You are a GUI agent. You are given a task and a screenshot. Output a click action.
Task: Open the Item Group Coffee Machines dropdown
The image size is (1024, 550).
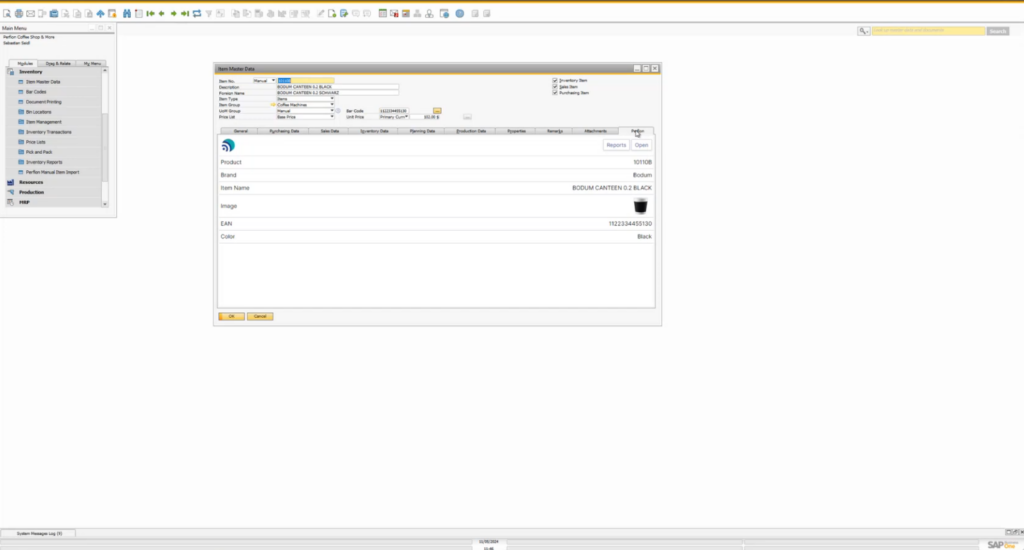[332, 105]
